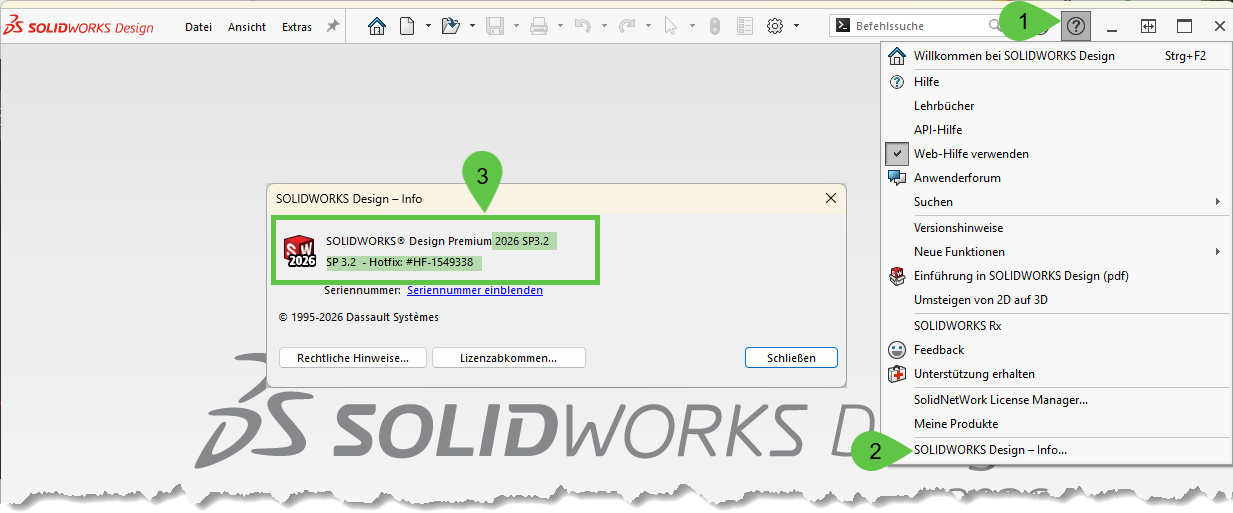Select API-Hilfe menu entry

[x=1055, y=130]
